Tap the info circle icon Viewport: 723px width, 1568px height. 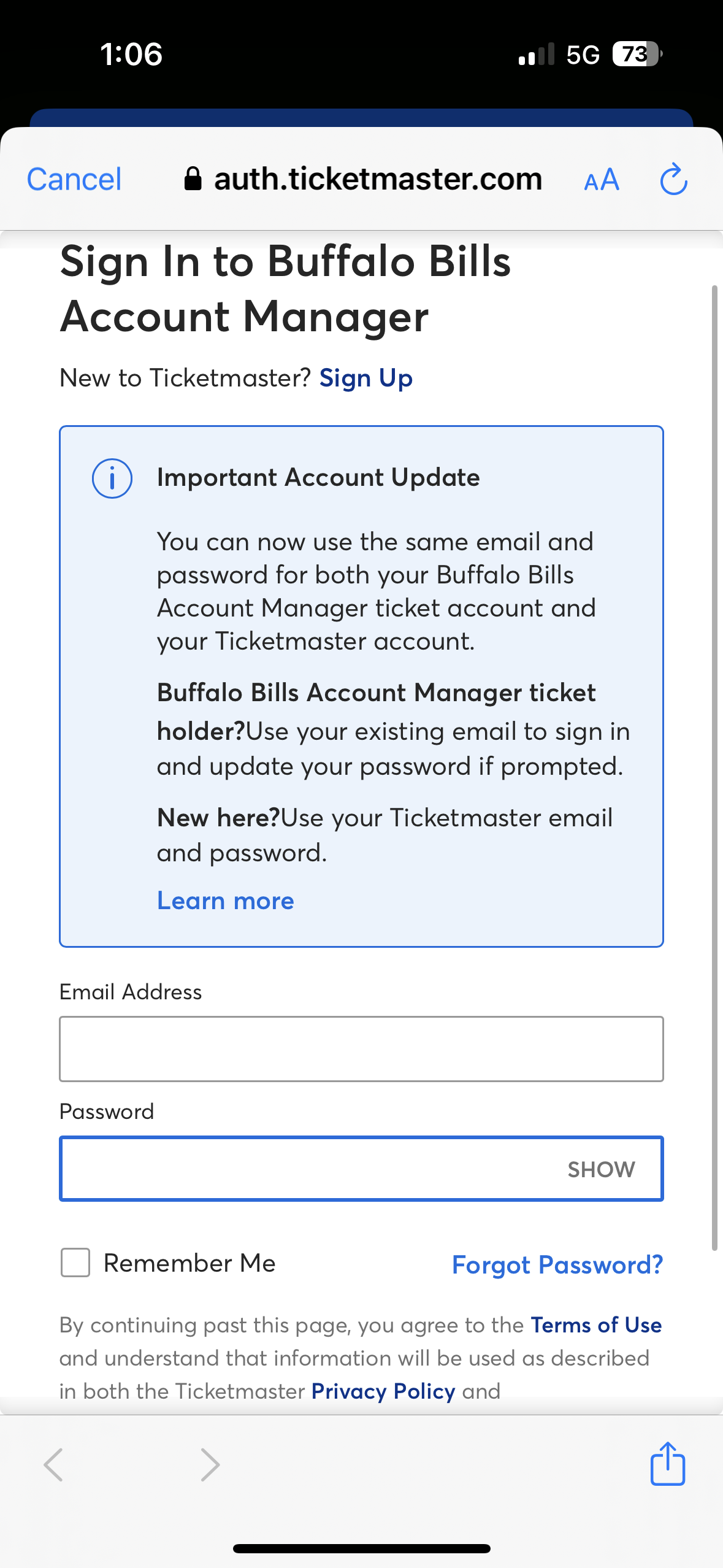pyautogui.click(x=112, y=478)
